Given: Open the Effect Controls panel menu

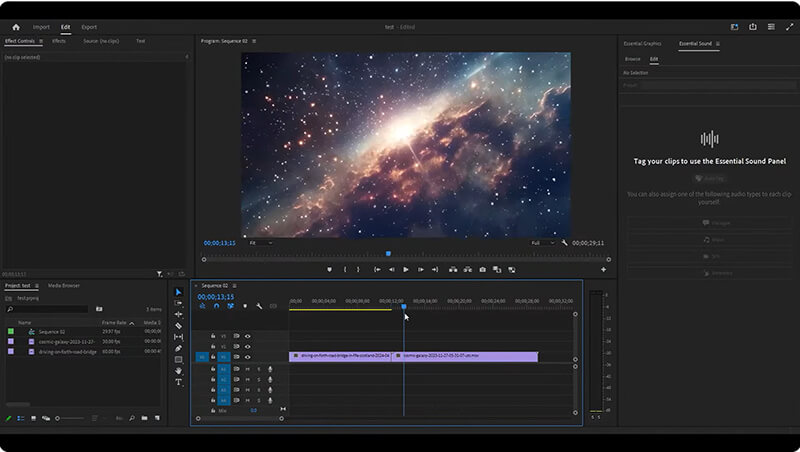Looking at the screenshot, I should pyautogui.click(x=41, y=41).
